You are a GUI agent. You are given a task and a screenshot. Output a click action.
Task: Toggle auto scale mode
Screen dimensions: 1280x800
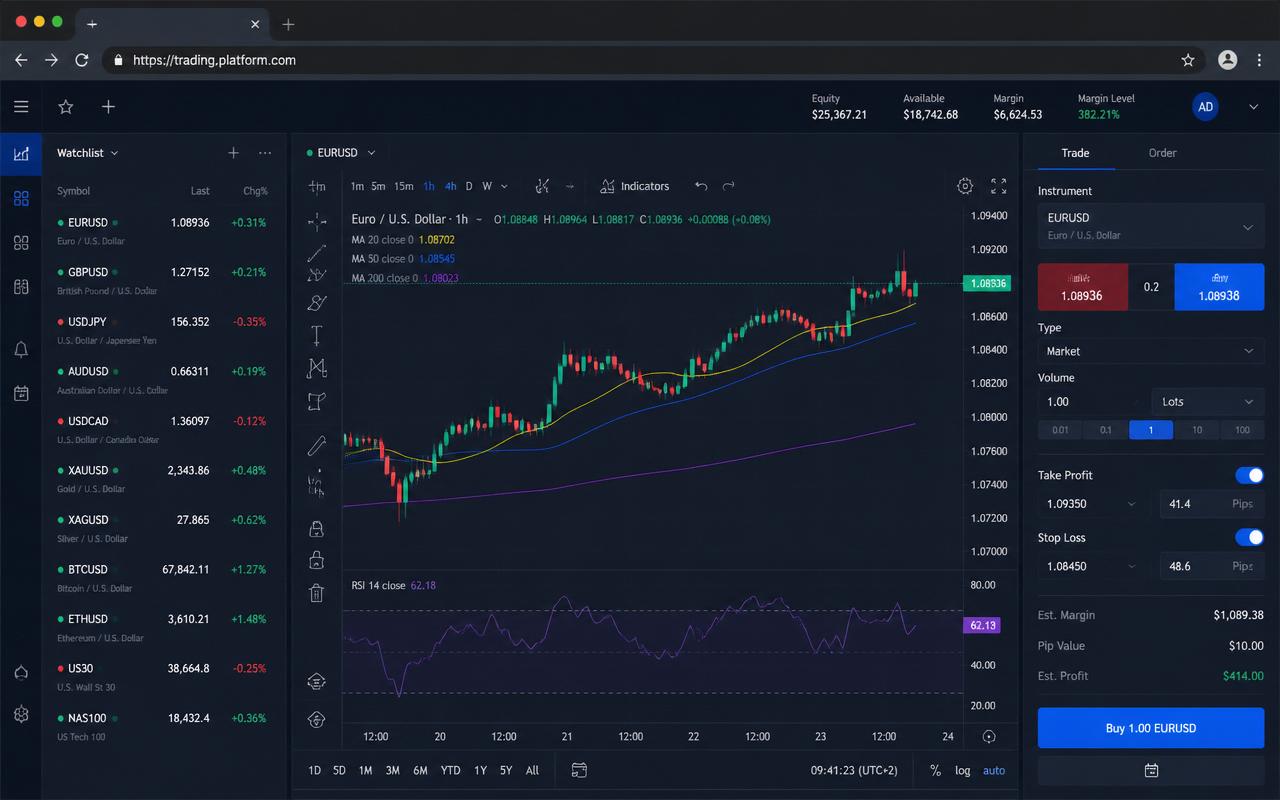[994, 770]
